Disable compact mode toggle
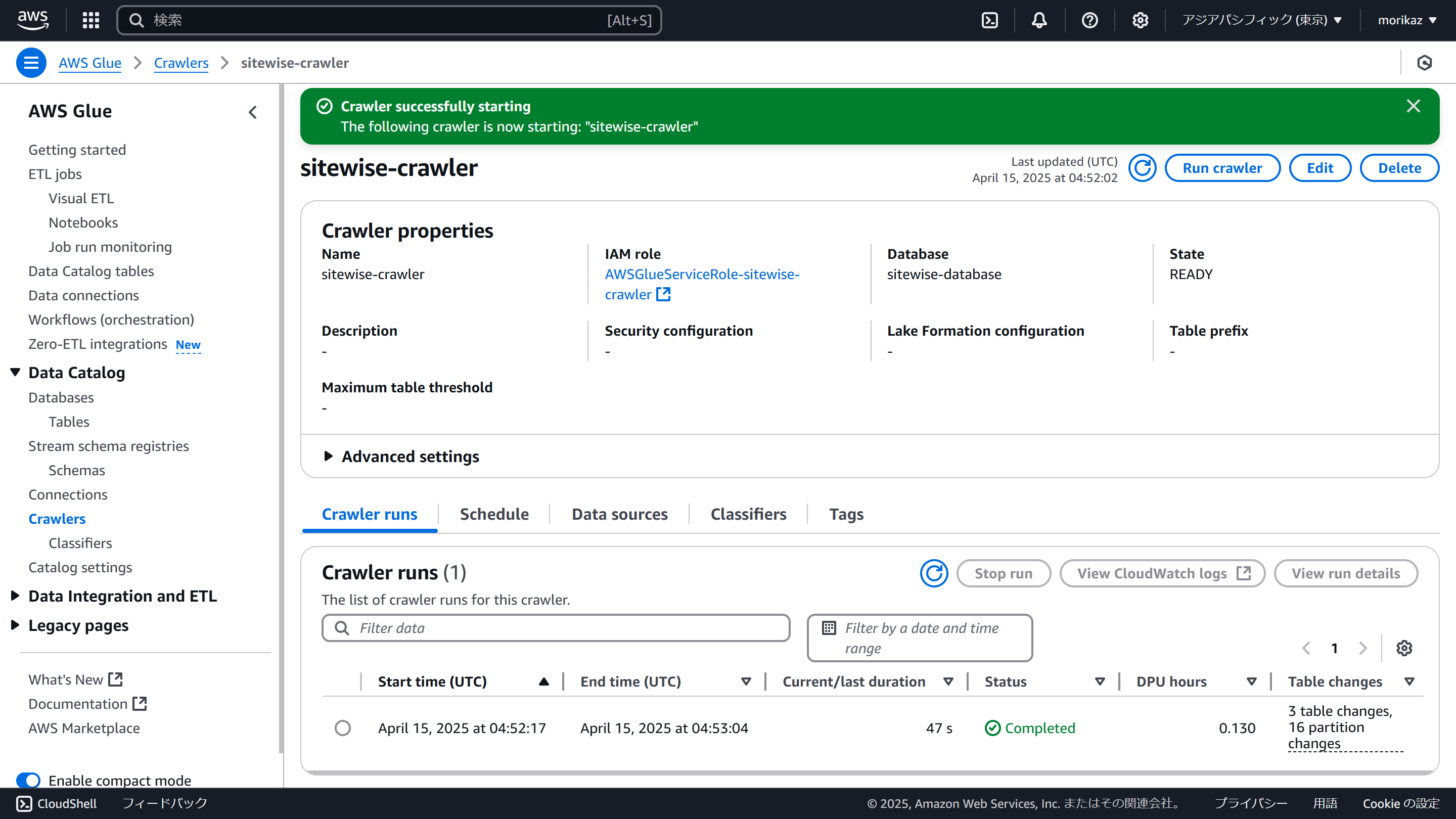Screen dimensions: 1456x819 click(x=28, y=780)
